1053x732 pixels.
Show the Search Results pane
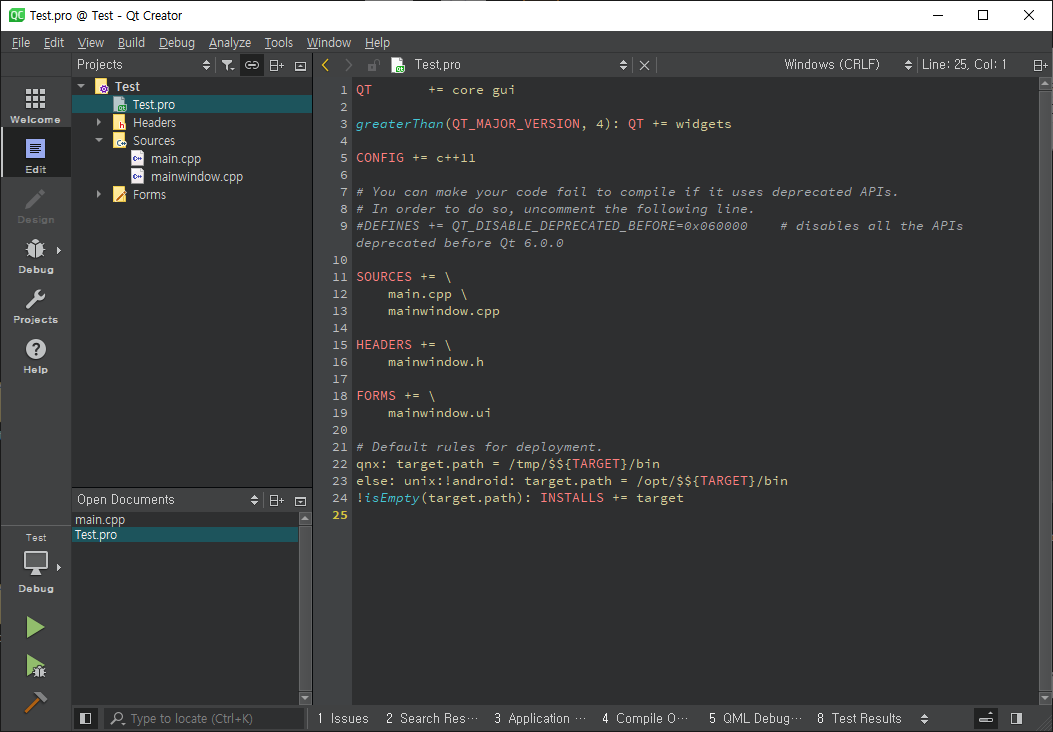432,719
